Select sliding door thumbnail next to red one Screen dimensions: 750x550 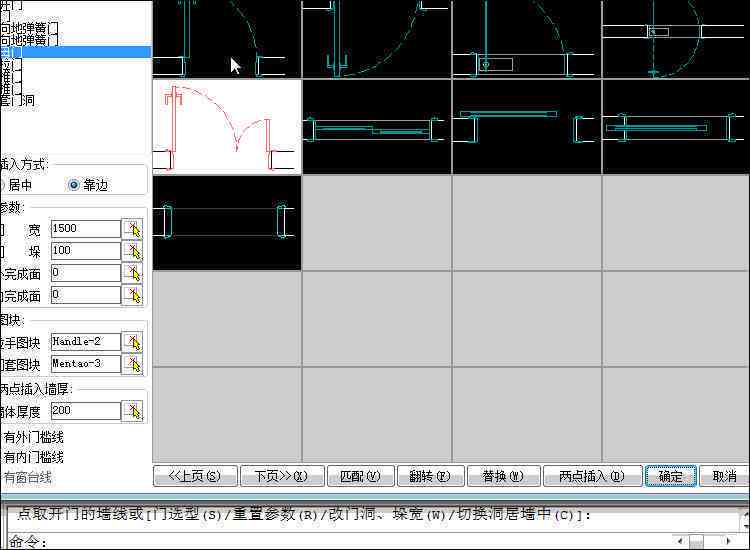[377, 127]
